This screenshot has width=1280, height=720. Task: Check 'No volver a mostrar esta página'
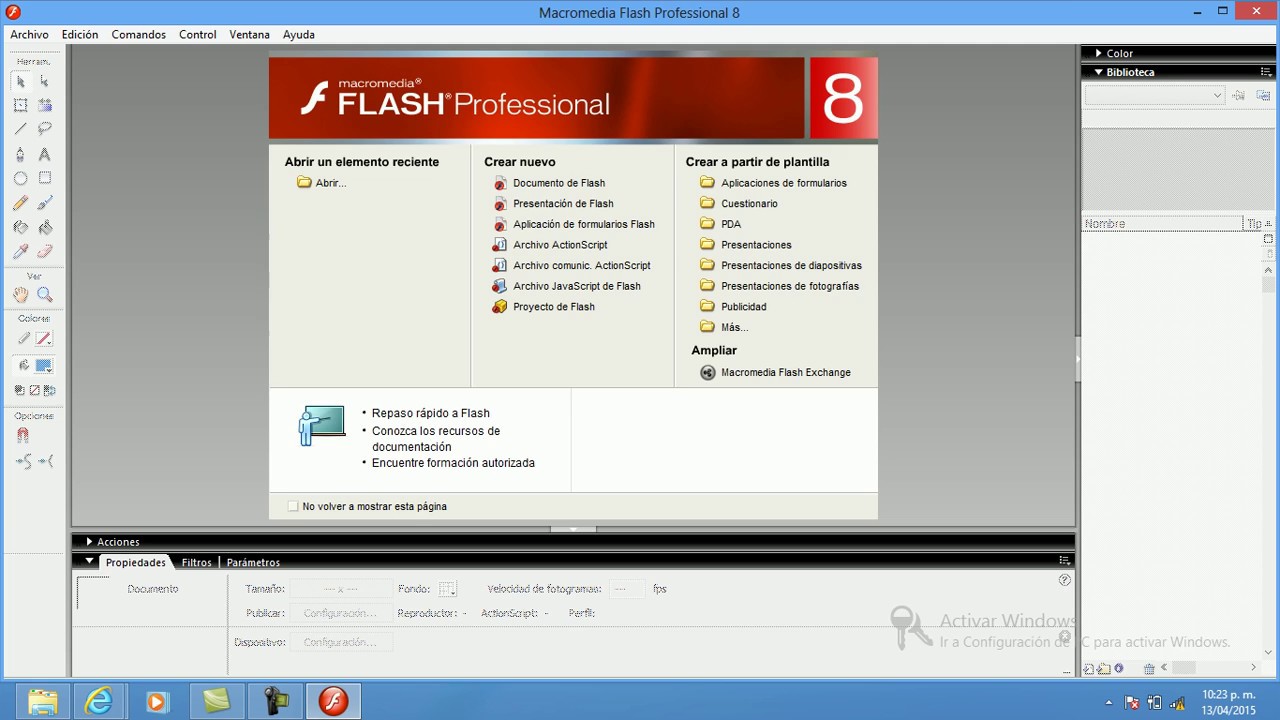[x=293, y=506]
